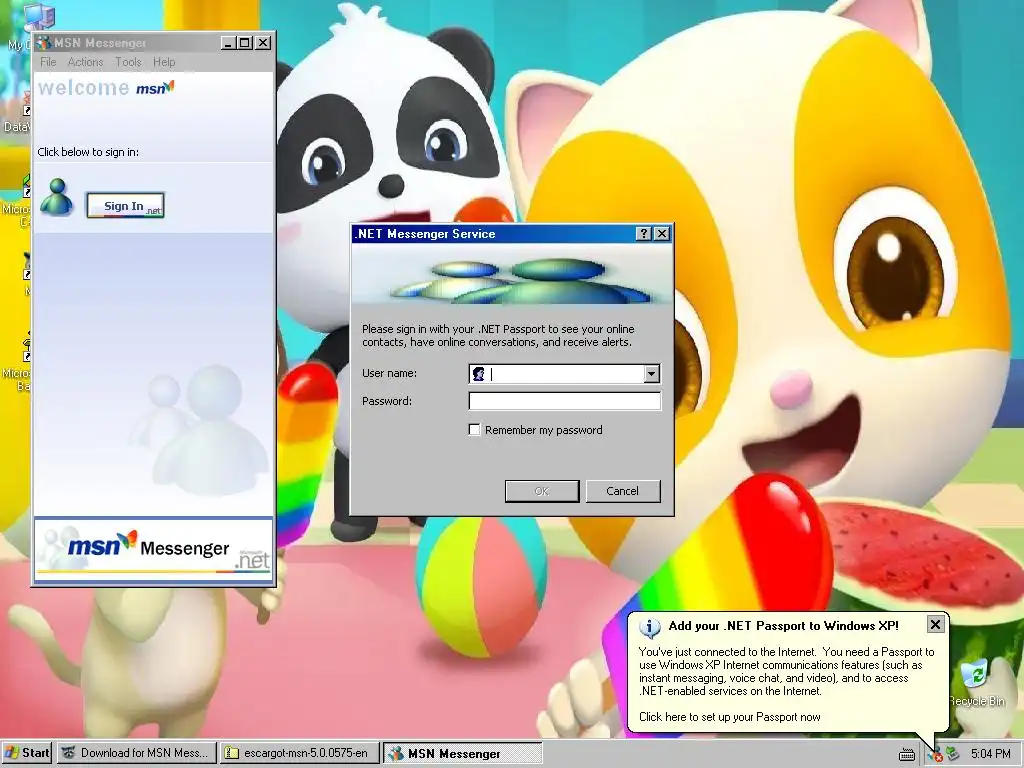Expand the User name dropdown arrow
Viewport: 1024px width, 768px height.
pyautogui.click(x=651, y=374)
